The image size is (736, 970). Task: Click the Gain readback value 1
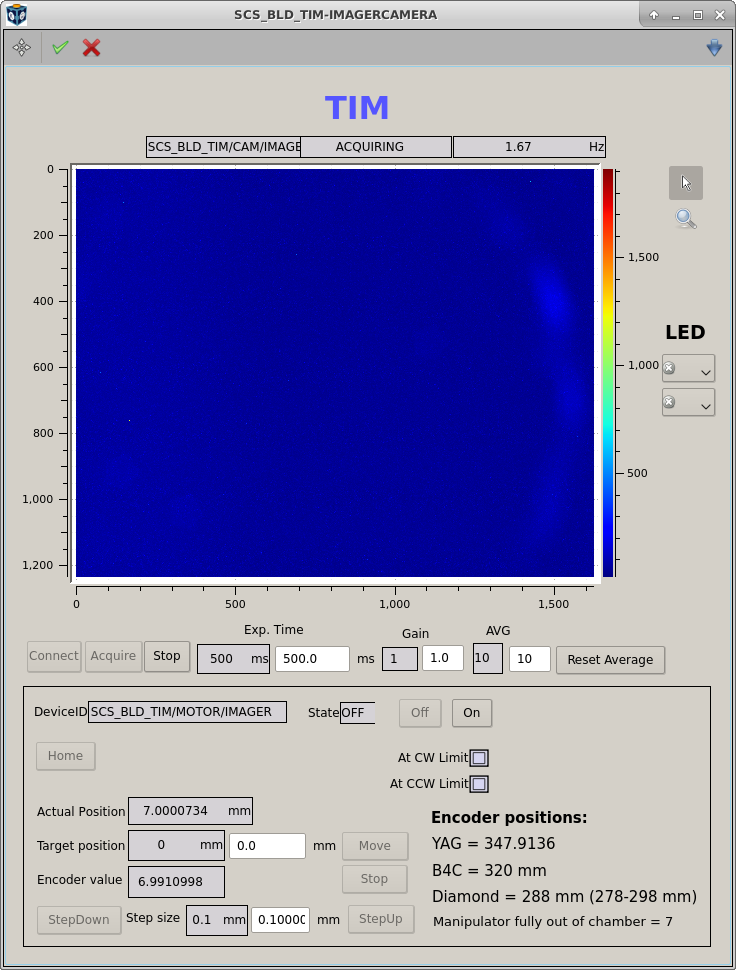(400, 659)
